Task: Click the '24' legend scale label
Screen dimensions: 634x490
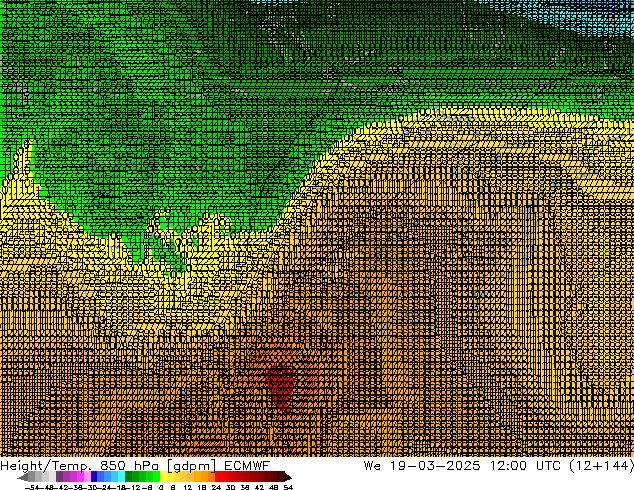Action: 216,487
